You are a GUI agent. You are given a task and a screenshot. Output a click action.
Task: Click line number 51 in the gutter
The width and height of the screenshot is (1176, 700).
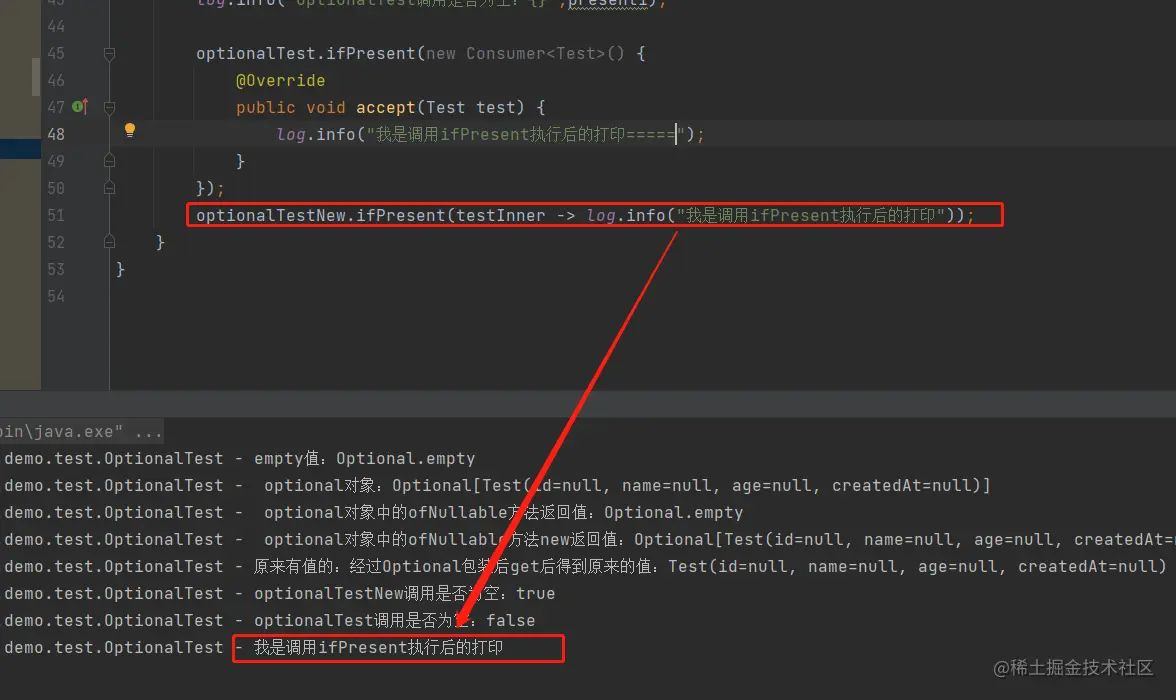point(56,215)
